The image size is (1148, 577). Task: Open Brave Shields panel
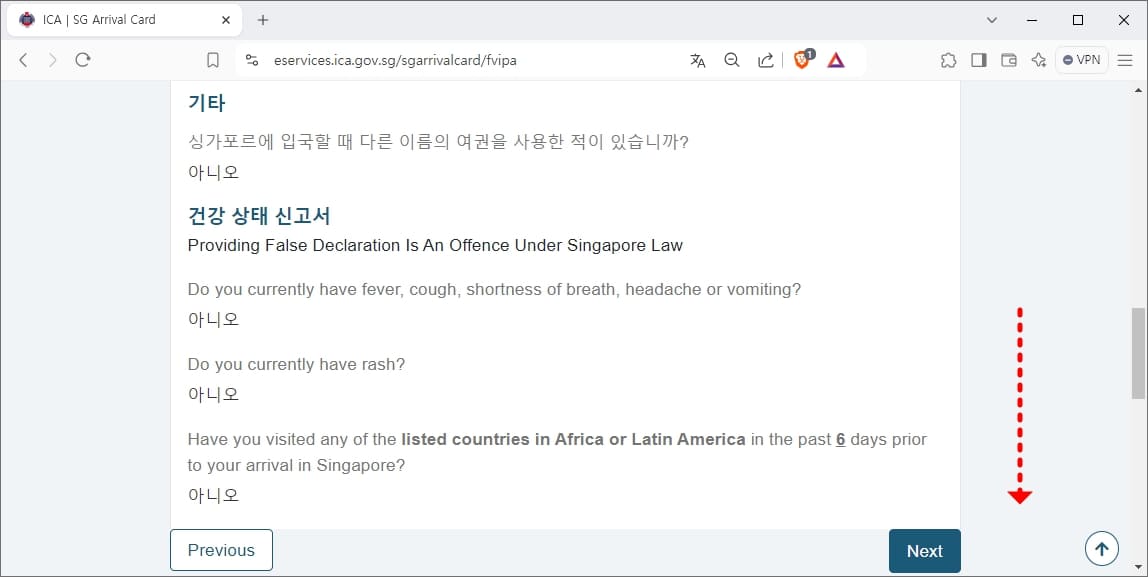(801, 60)
